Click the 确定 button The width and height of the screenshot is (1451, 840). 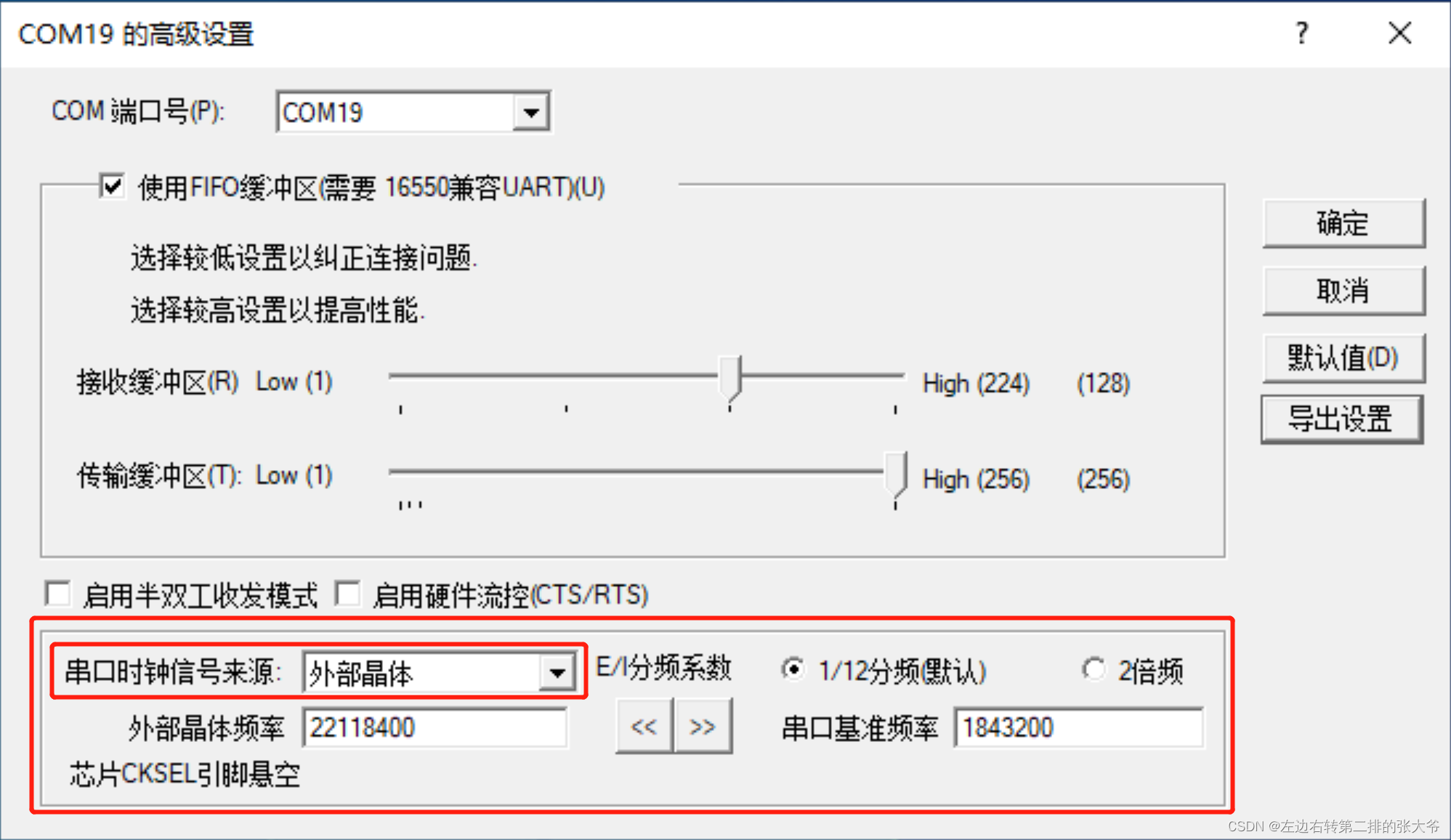[x=1343, y=223]
